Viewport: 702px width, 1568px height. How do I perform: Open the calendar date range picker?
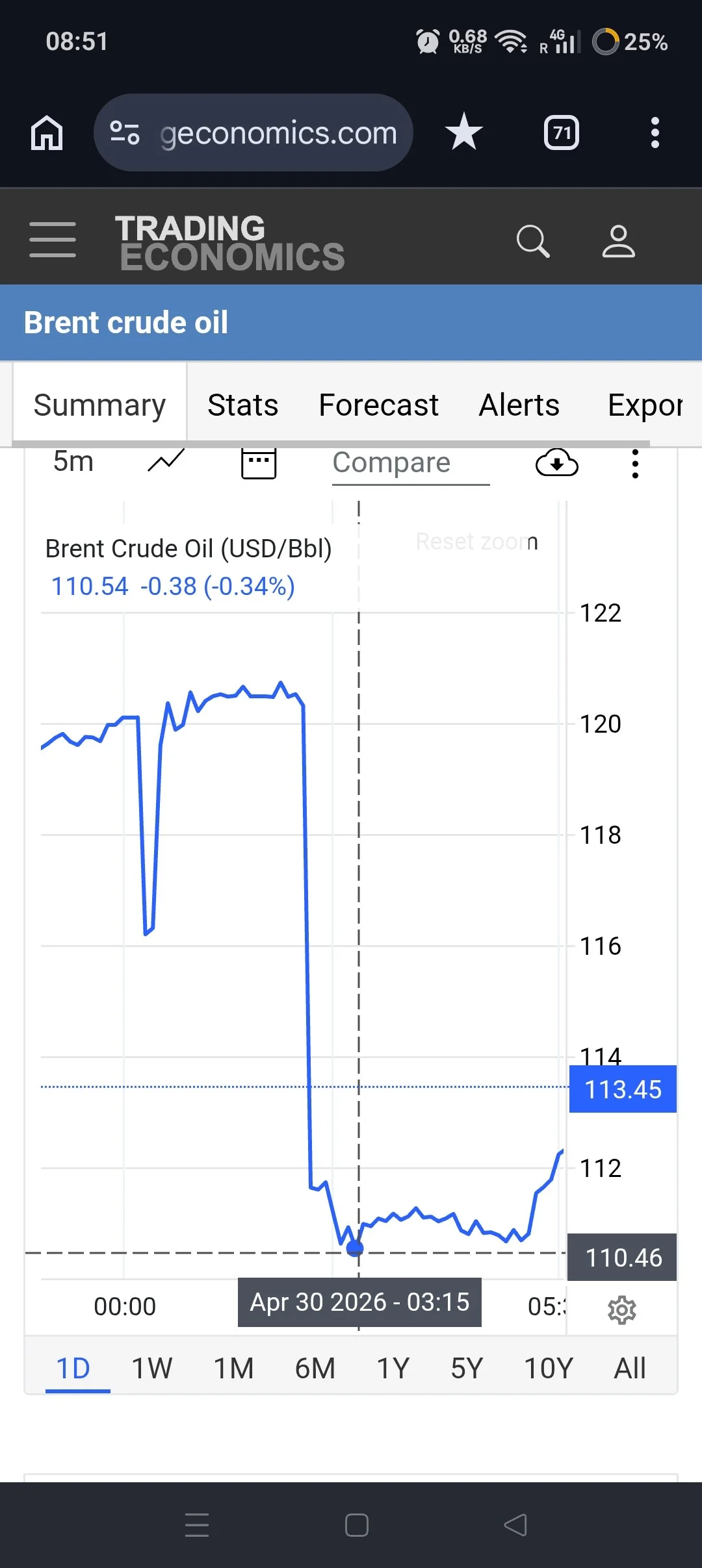point(259,463)
